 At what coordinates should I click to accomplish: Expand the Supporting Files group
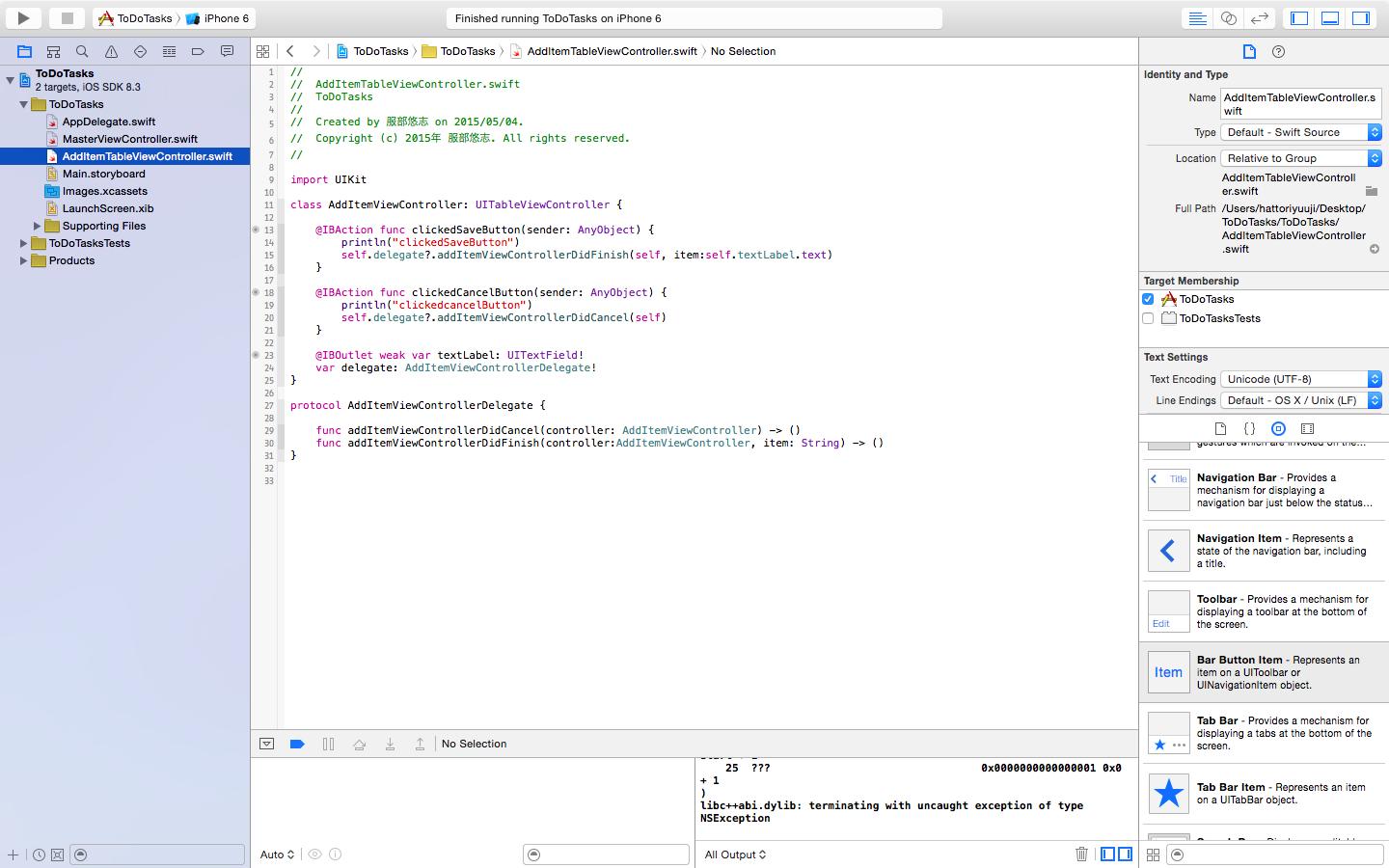pyautogui.click(x=38, y=226)
